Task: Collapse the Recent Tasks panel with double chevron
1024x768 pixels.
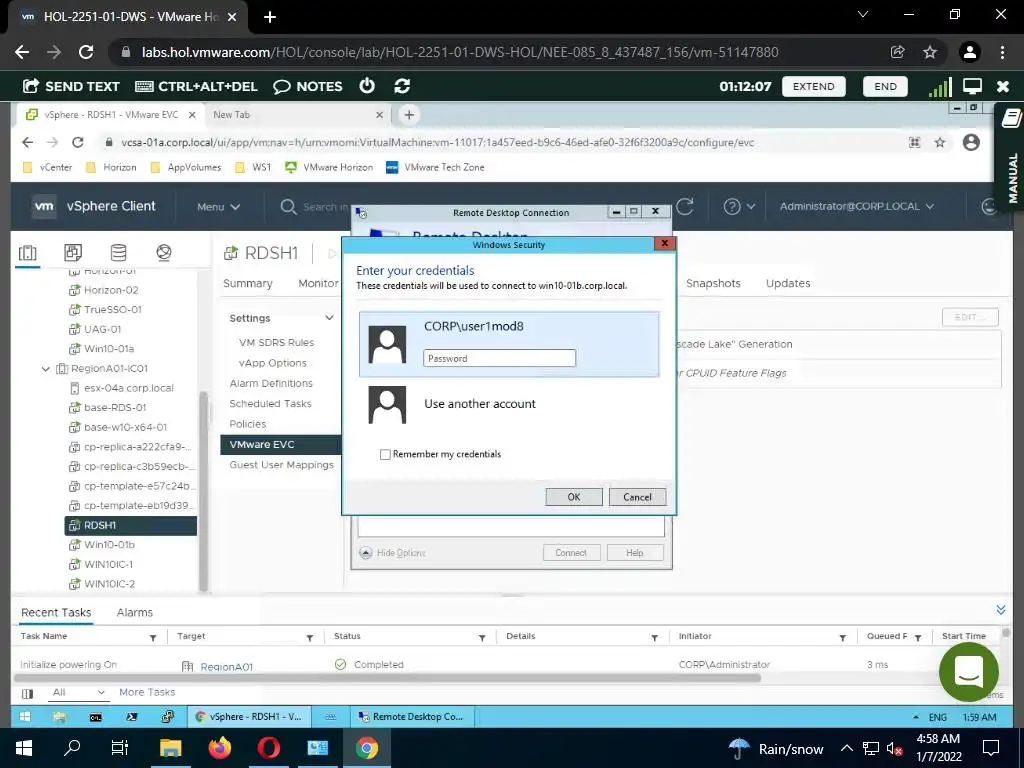Action: [x=1000, y=610]
